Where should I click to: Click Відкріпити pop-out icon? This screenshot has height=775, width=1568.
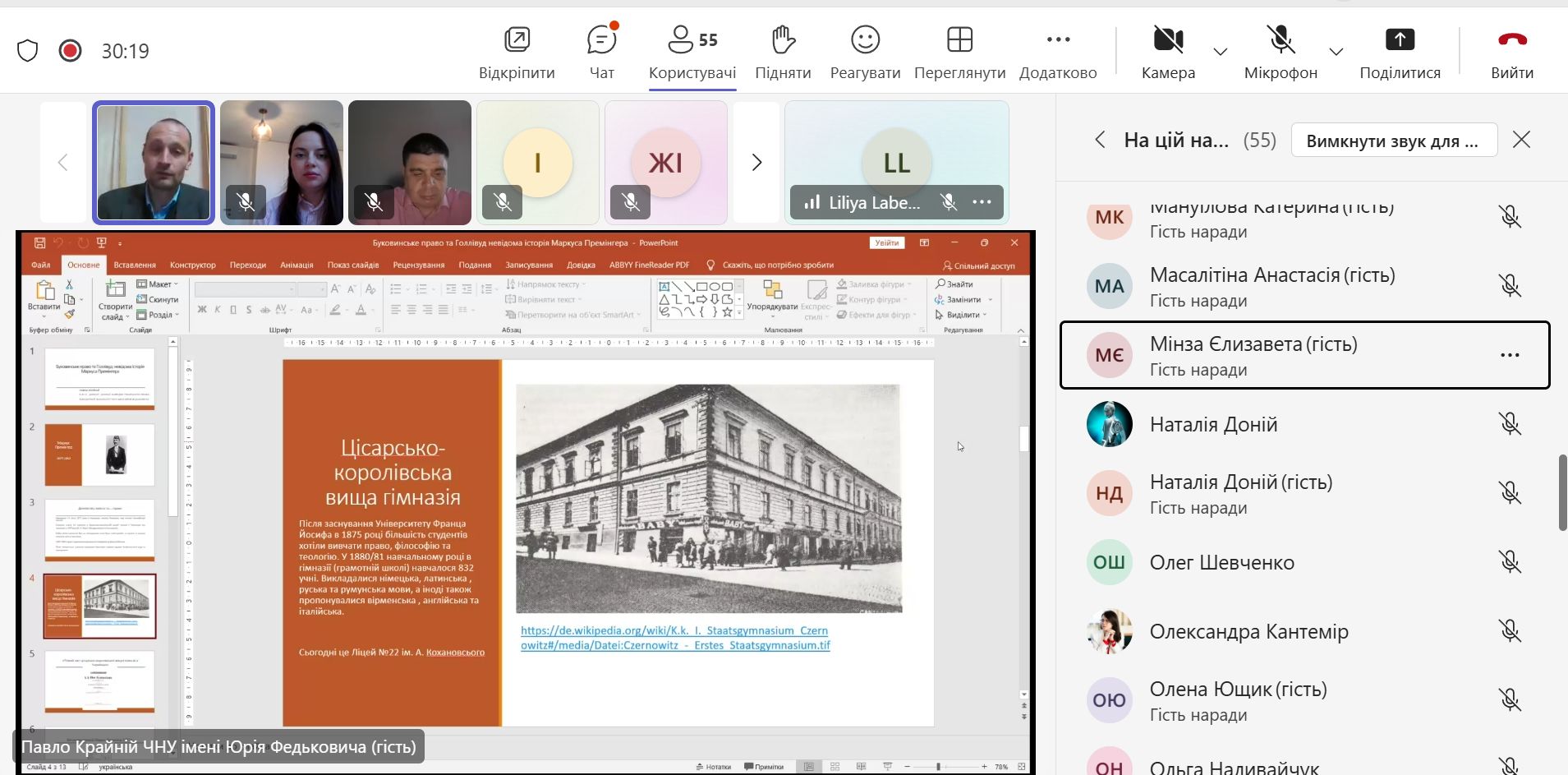point(517,40)
